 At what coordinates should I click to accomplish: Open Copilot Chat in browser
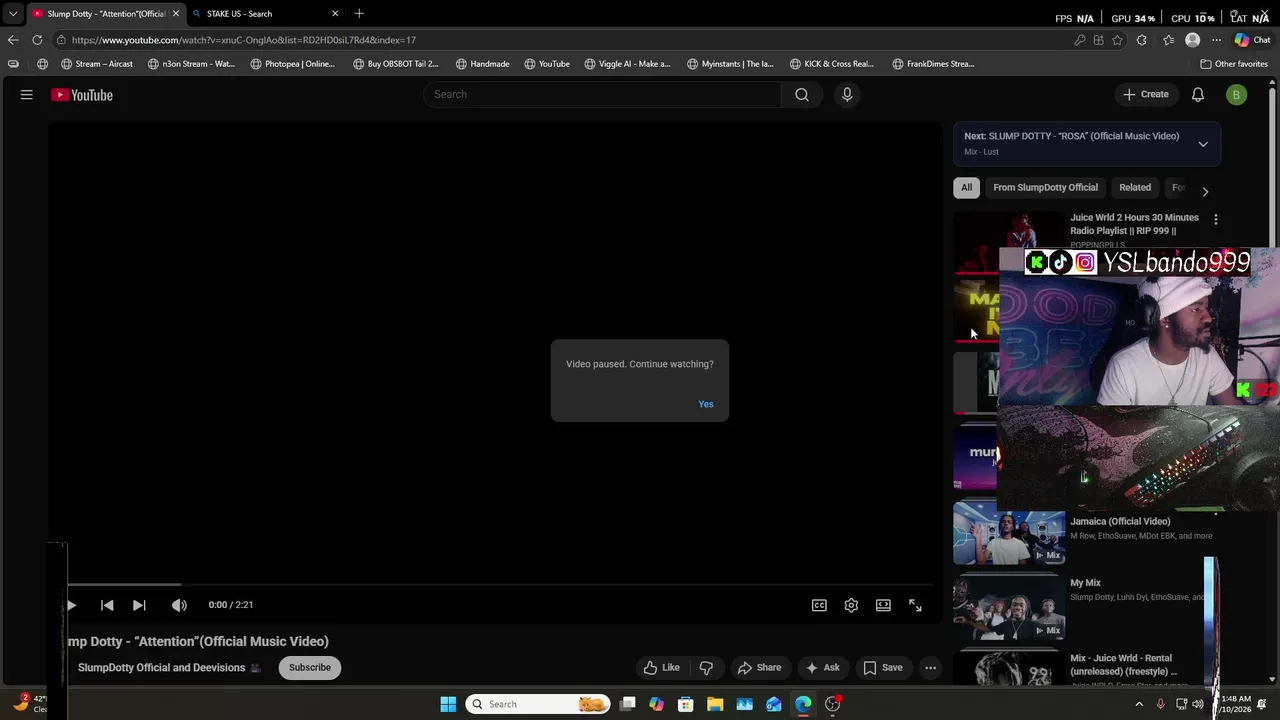click(1251, 40)
